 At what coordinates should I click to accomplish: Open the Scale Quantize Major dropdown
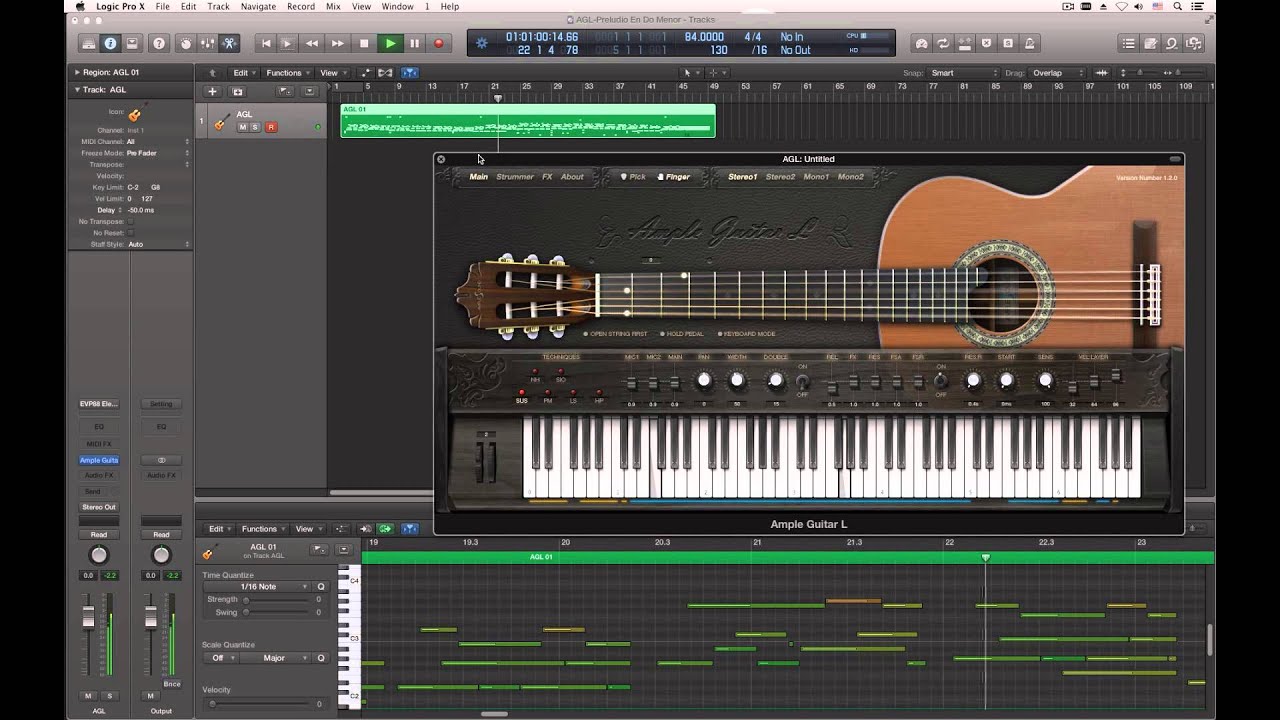(276, 658)
